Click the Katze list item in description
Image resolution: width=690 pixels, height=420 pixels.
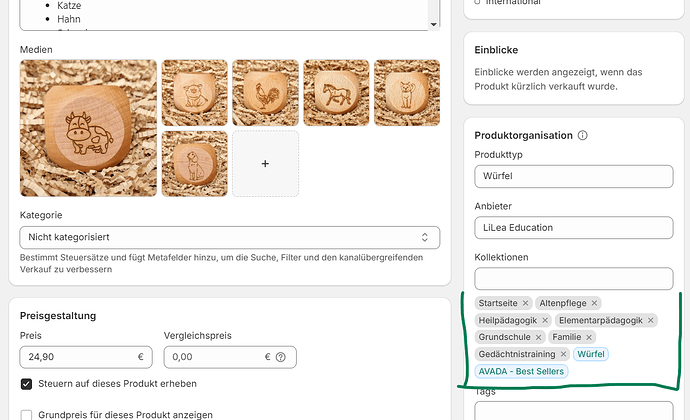tap(69, 5)
